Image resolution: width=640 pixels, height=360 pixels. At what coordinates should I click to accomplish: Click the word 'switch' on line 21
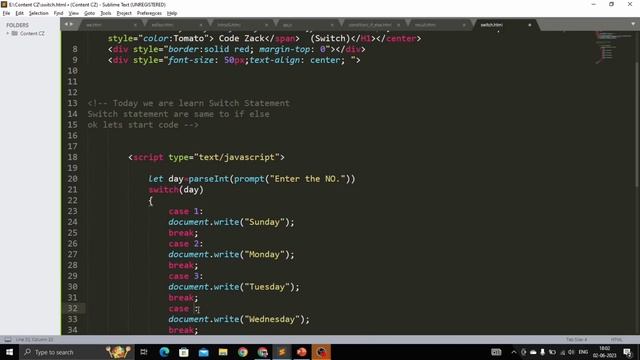(163, 190)
